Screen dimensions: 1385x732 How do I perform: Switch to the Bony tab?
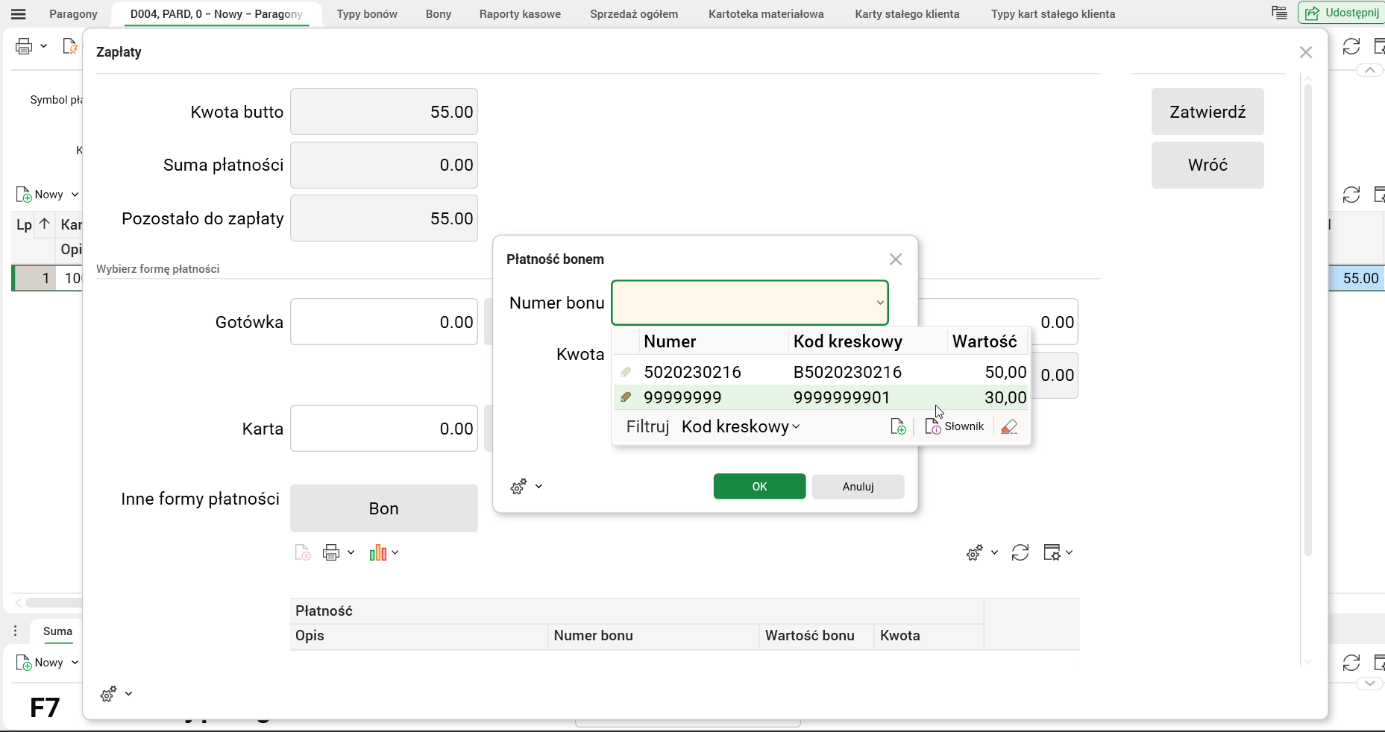click(x=438, y=14)
